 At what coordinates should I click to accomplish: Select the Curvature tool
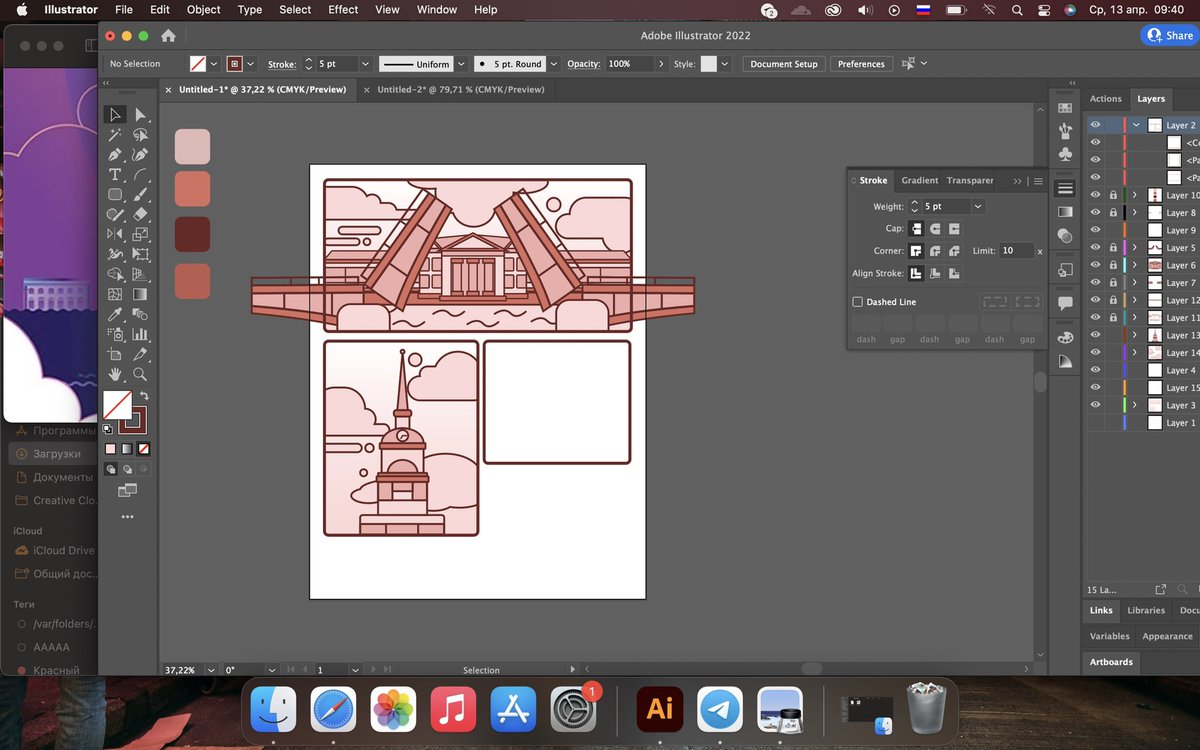point(140,154)
